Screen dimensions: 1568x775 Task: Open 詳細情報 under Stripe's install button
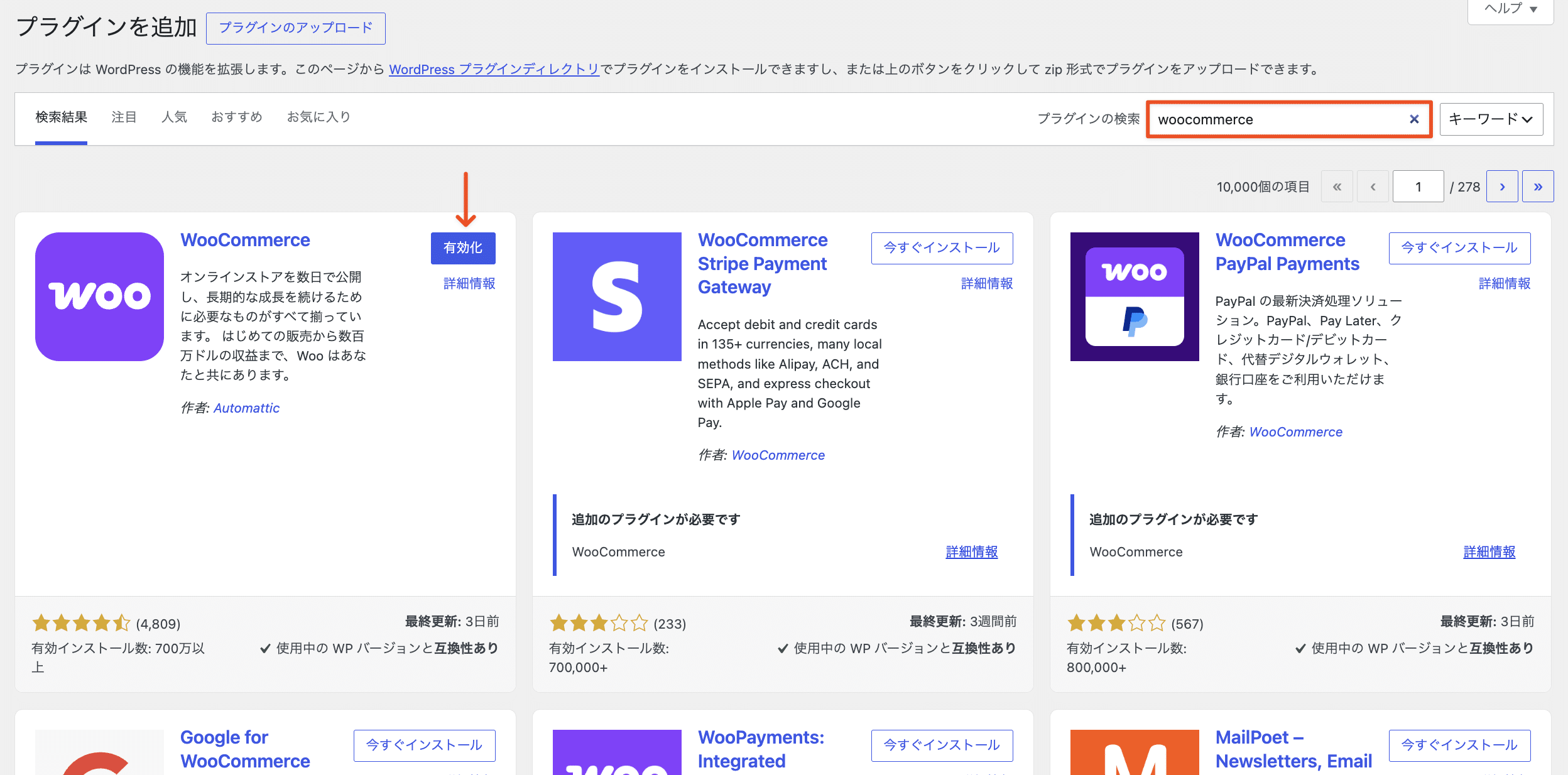point(987,284)
